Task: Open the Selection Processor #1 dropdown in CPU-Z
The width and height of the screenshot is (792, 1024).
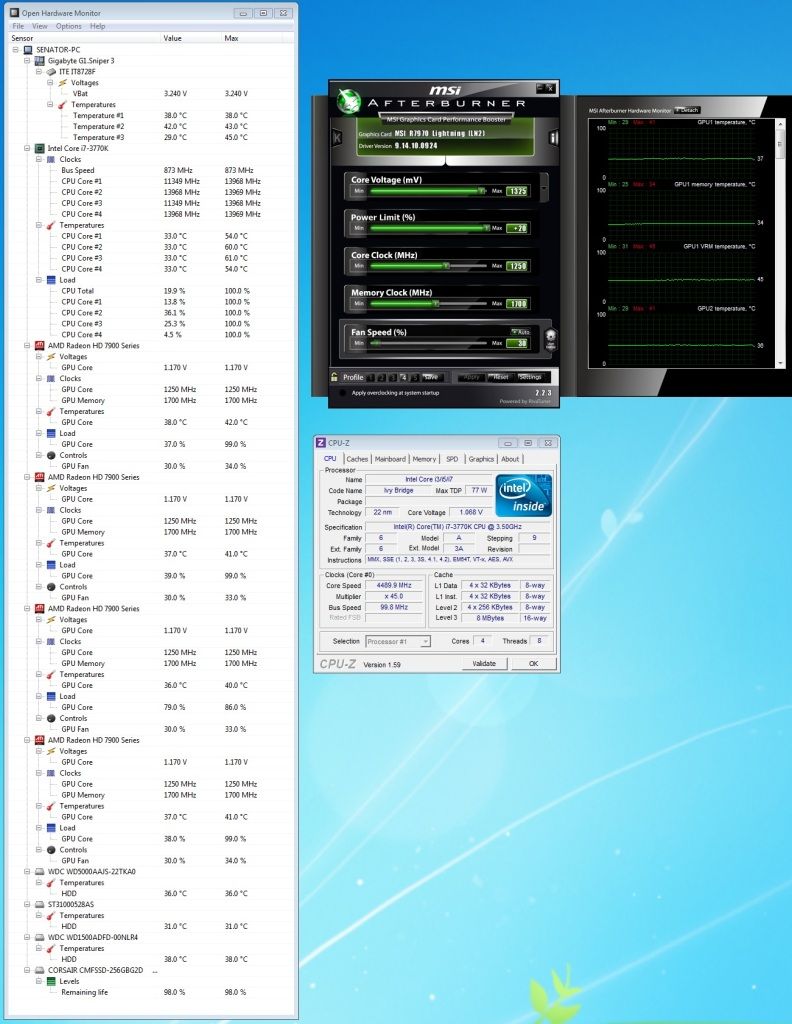Action: point(398,641)
